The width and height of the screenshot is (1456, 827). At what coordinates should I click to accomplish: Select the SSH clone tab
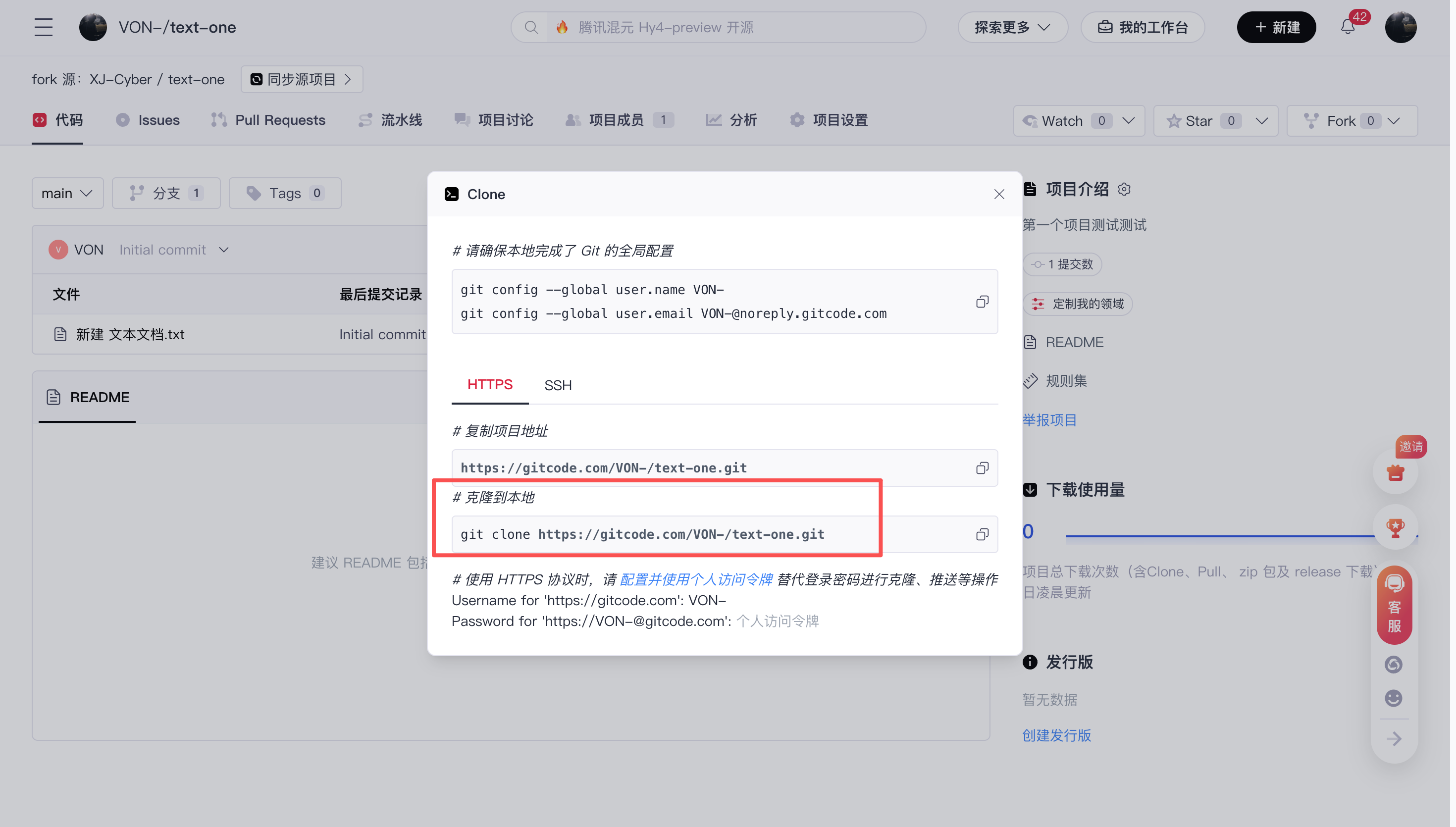[x=558, y=386]
